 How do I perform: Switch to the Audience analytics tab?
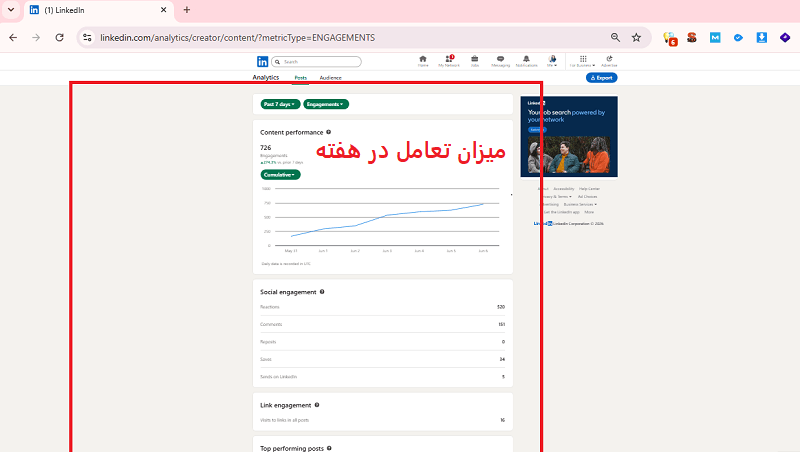[331, 78]
